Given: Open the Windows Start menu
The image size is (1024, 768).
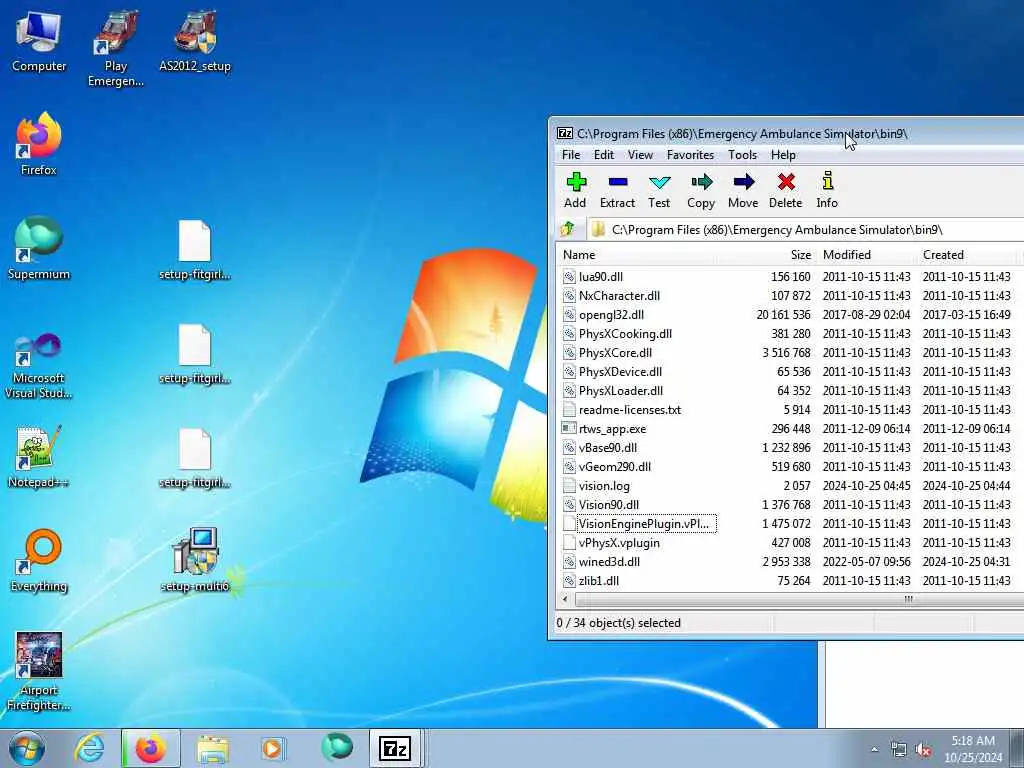Looking at the screenshot, I should (26, 748).
